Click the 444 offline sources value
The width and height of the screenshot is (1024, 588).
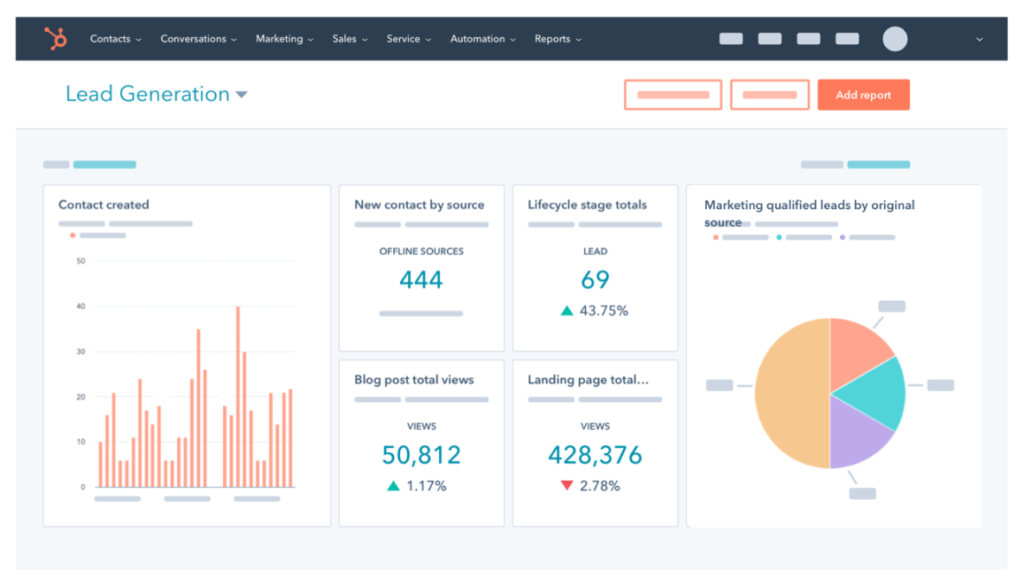(x=421, y=280)
